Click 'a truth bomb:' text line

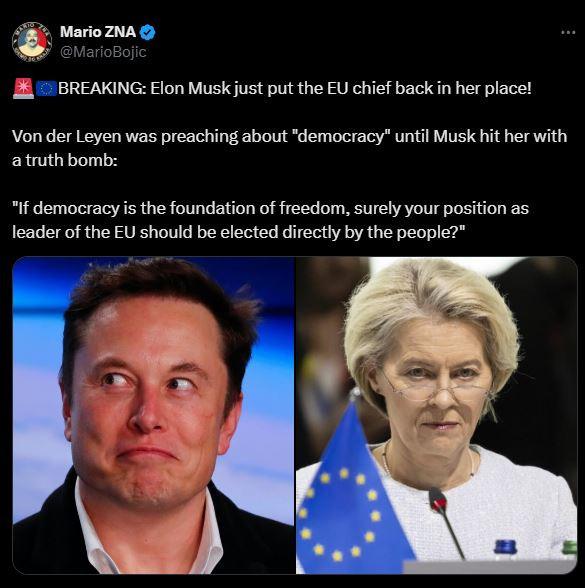(x=64, y=160)
